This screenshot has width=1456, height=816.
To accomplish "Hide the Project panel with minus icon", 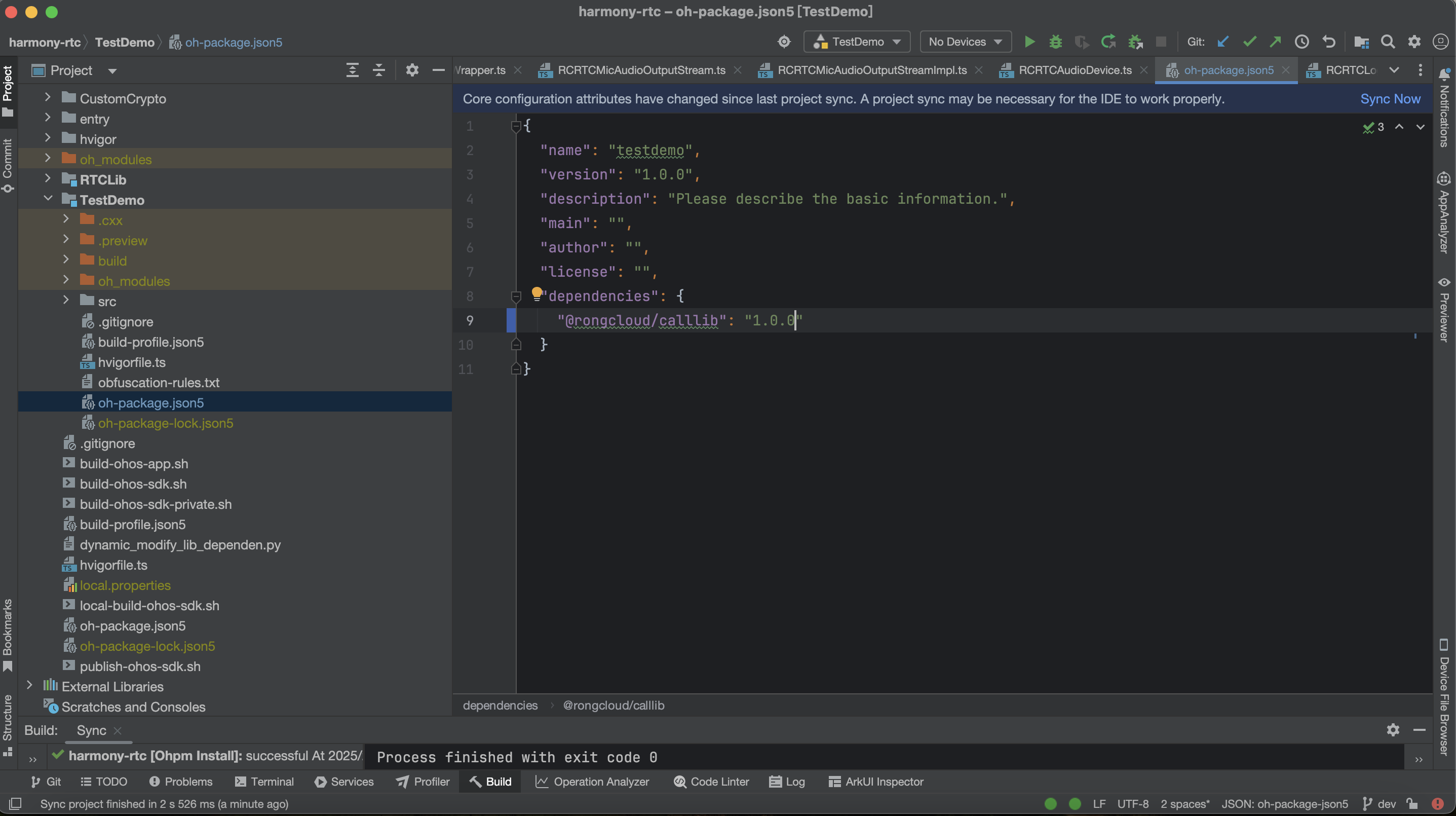I will (439, 70).
